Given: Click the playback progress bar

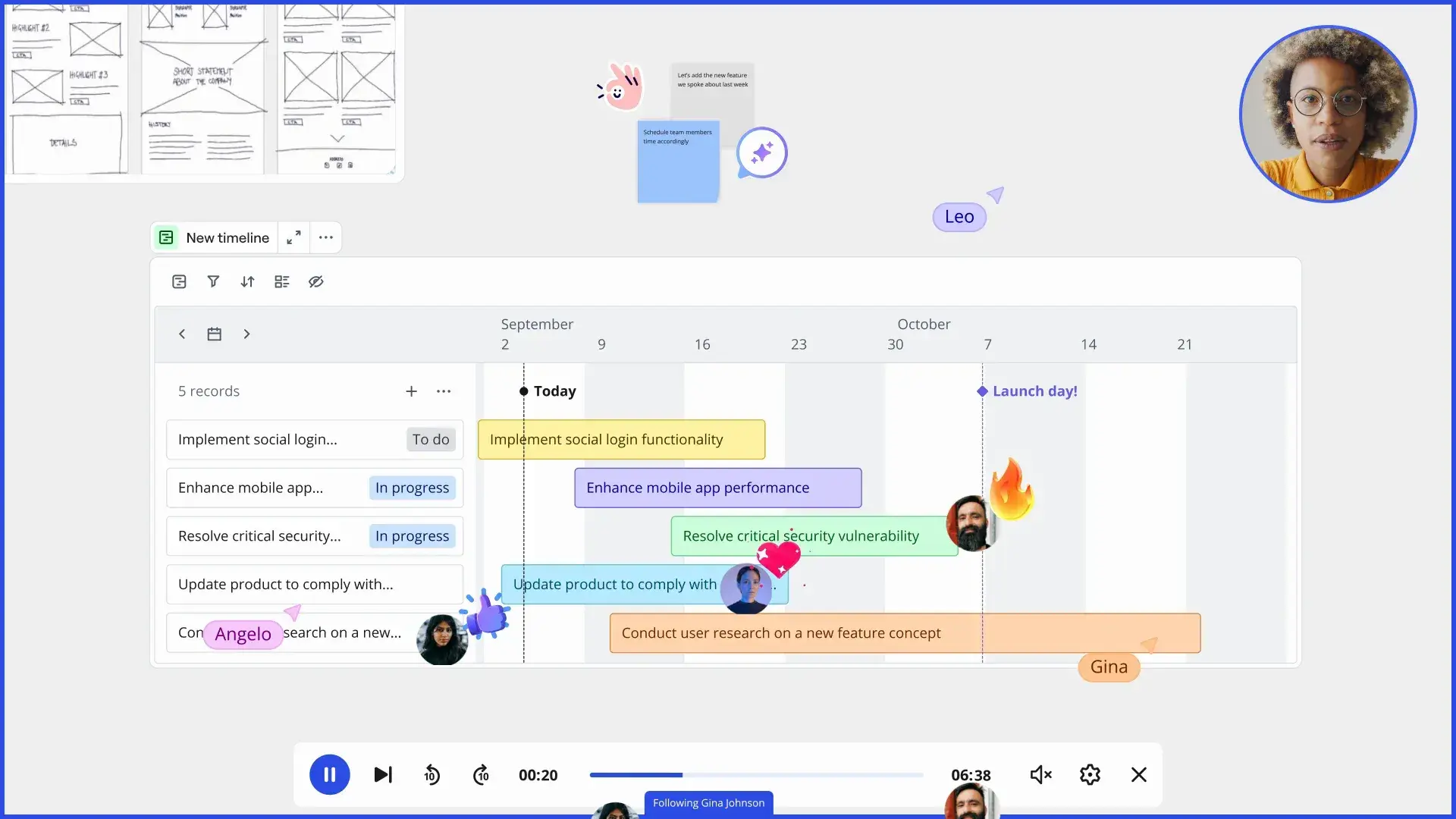Looking at the screenshot, I should click(x=756, y=775).
